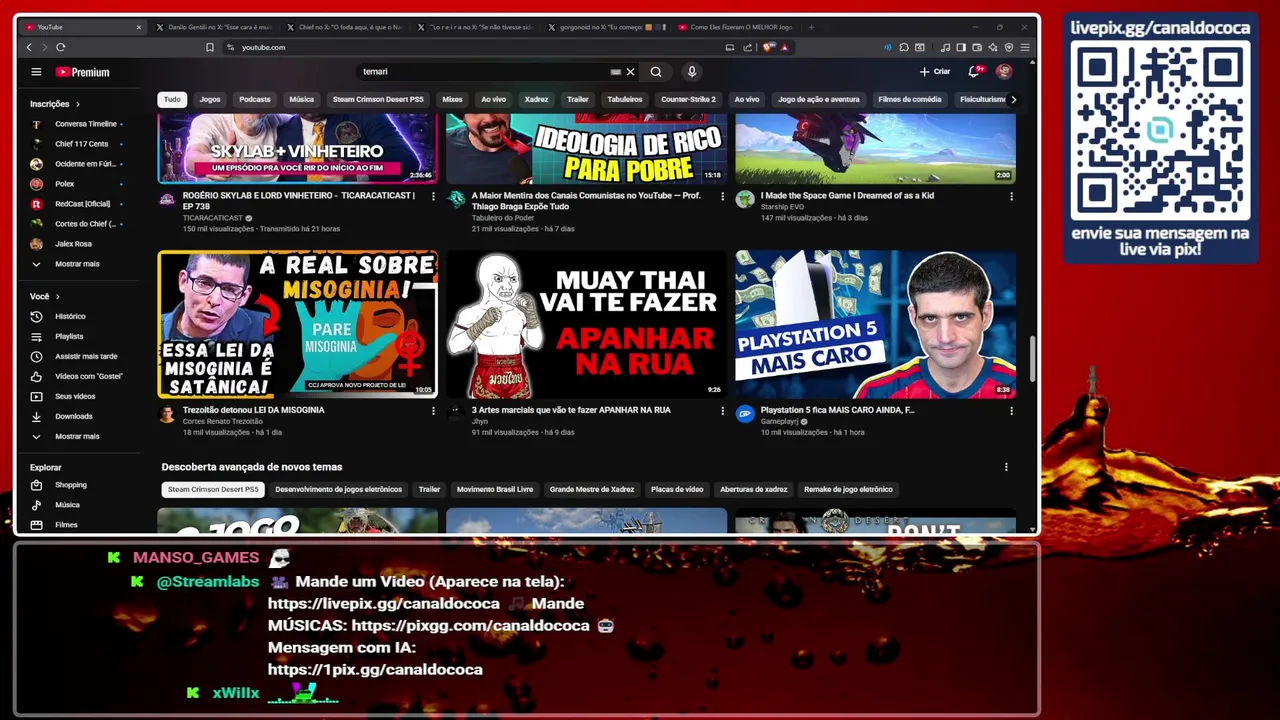Bookmark this page with the bookmark icon
This screenshot has height=720, width=1280.
[x=210, y=47]
